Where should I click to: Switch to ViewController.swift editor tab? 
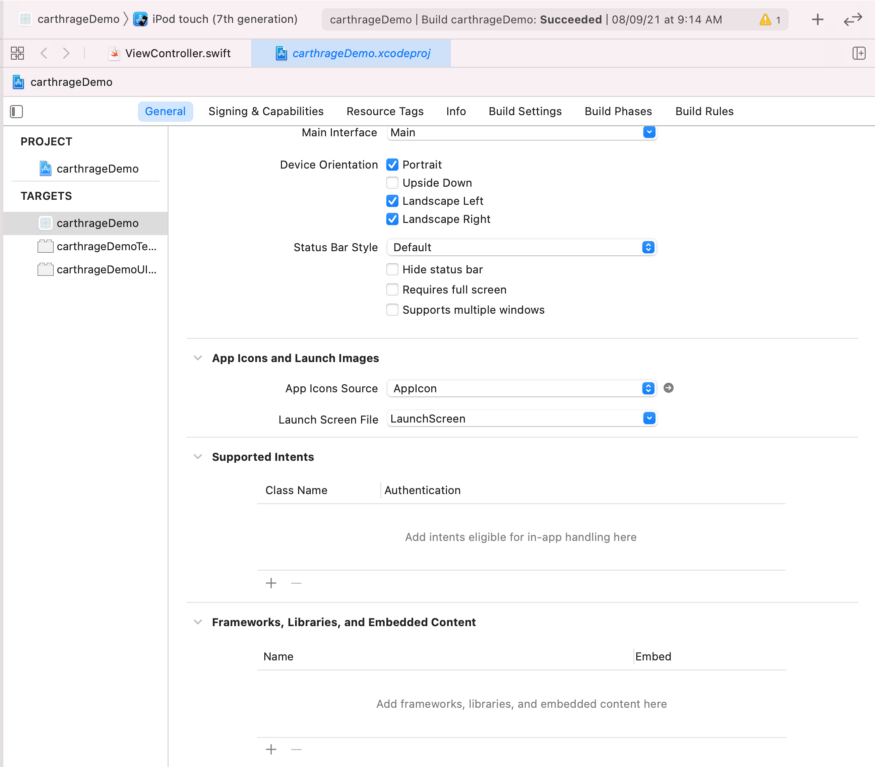(170, 54)
